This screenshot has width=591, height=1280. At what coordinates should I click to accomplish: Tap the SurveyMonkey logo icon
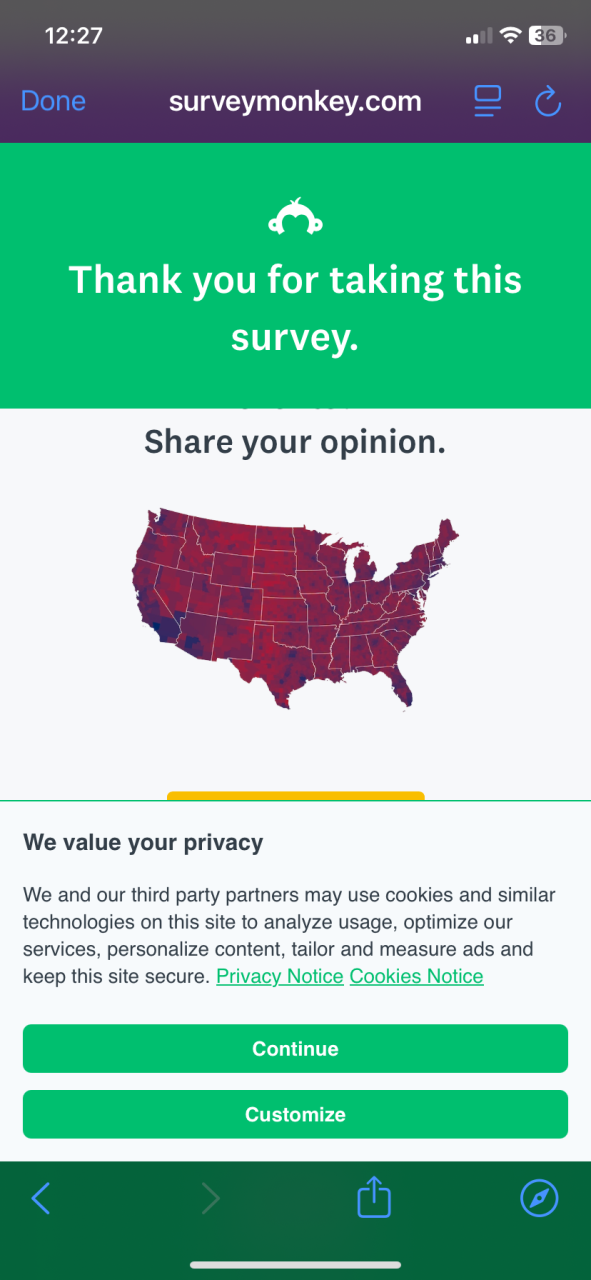point(295,218)
